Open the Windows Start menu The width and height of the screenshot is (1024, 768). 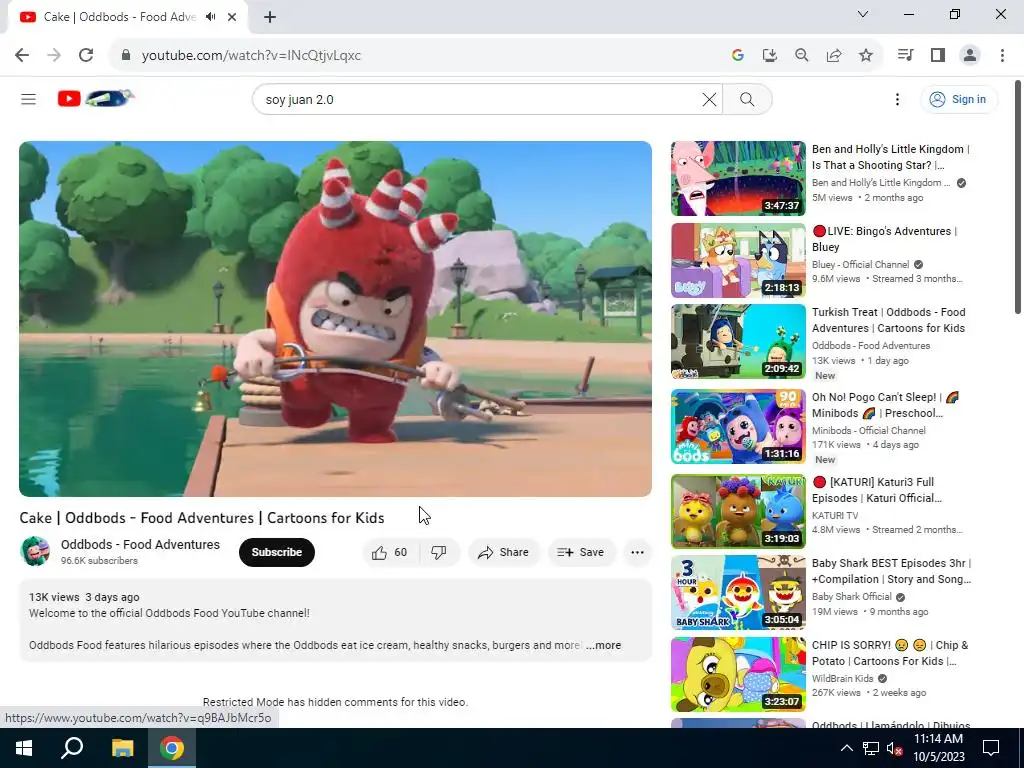[x=24, y=748]
